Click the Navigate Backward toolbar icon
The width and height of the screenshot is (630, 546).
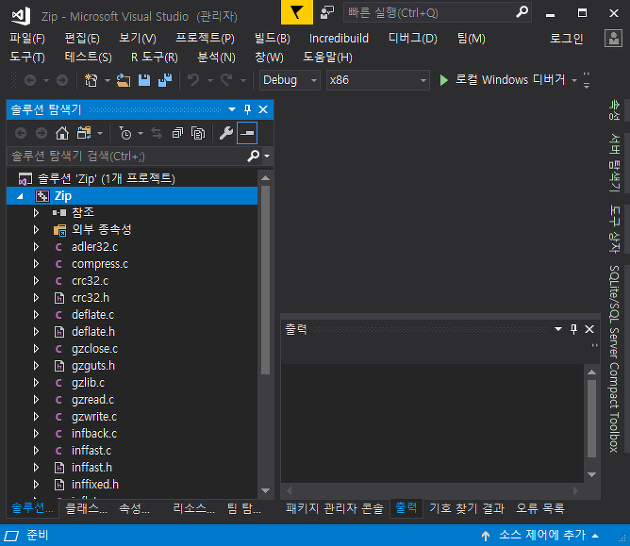pos(30,80)
